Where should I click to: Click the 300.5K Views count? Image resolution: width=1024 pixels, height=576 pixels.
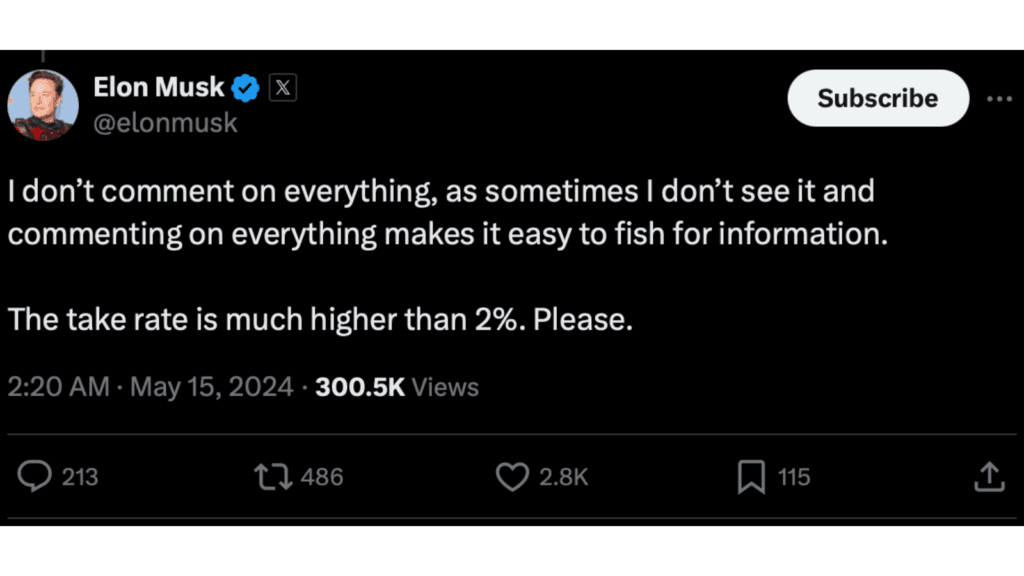397,387
